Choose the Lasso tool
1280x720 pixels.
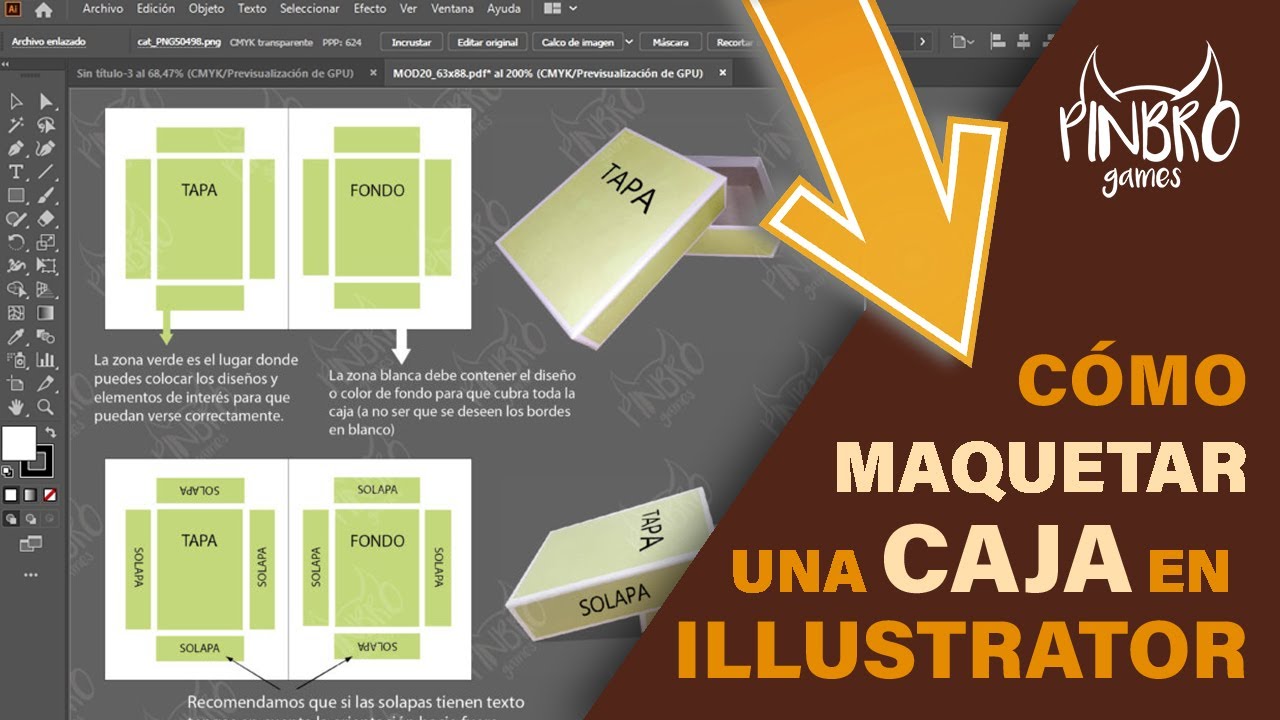click(x=45, y=125)
